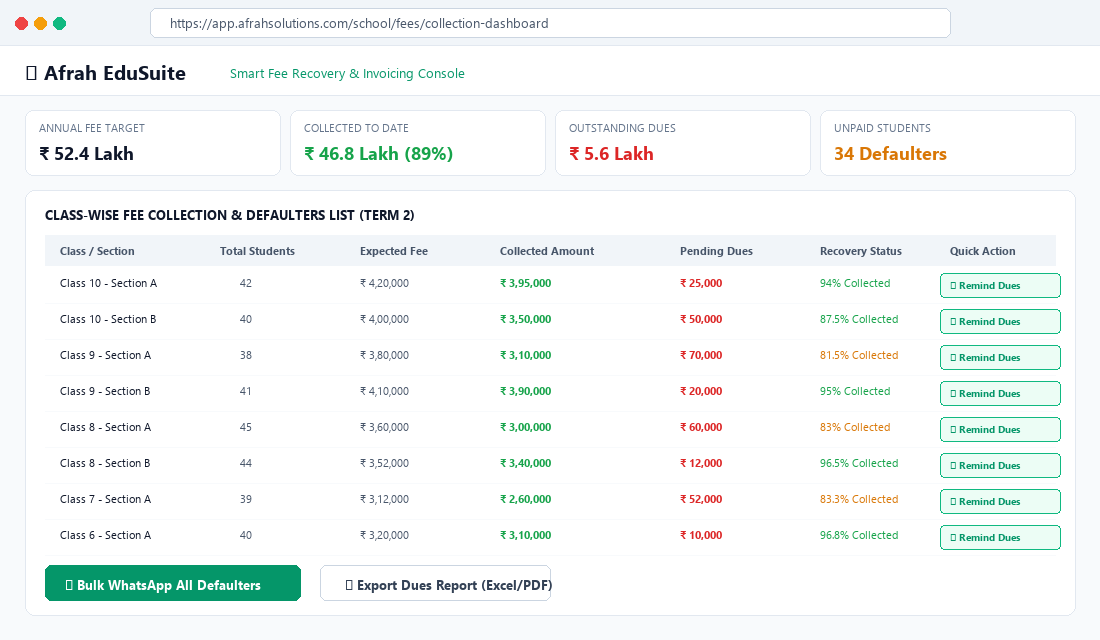1100x640 pixels.
Task: Select the Class 7 - Section A row label
Action: pos(105,500)
